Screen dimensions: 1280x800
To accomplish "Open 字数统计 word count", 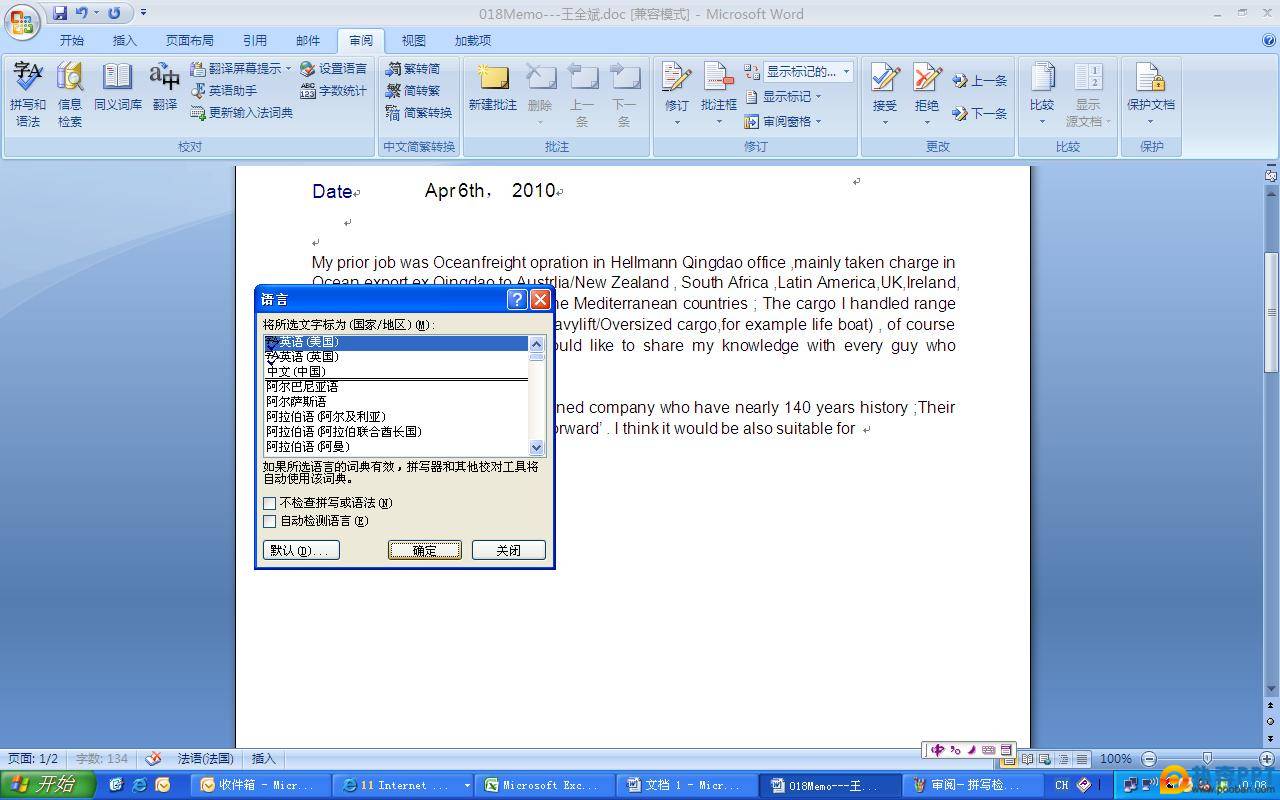I will [333, 91].
